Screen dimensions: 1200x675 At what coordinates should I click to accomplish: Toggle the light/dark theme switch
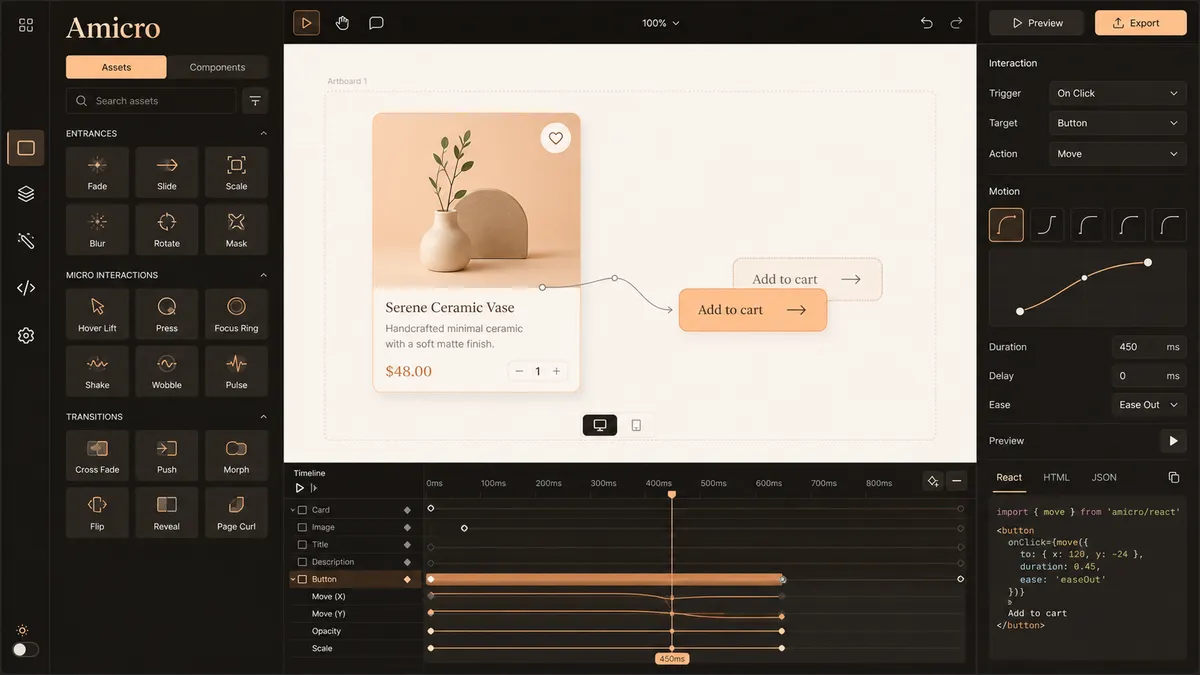[x=25, y=649]
